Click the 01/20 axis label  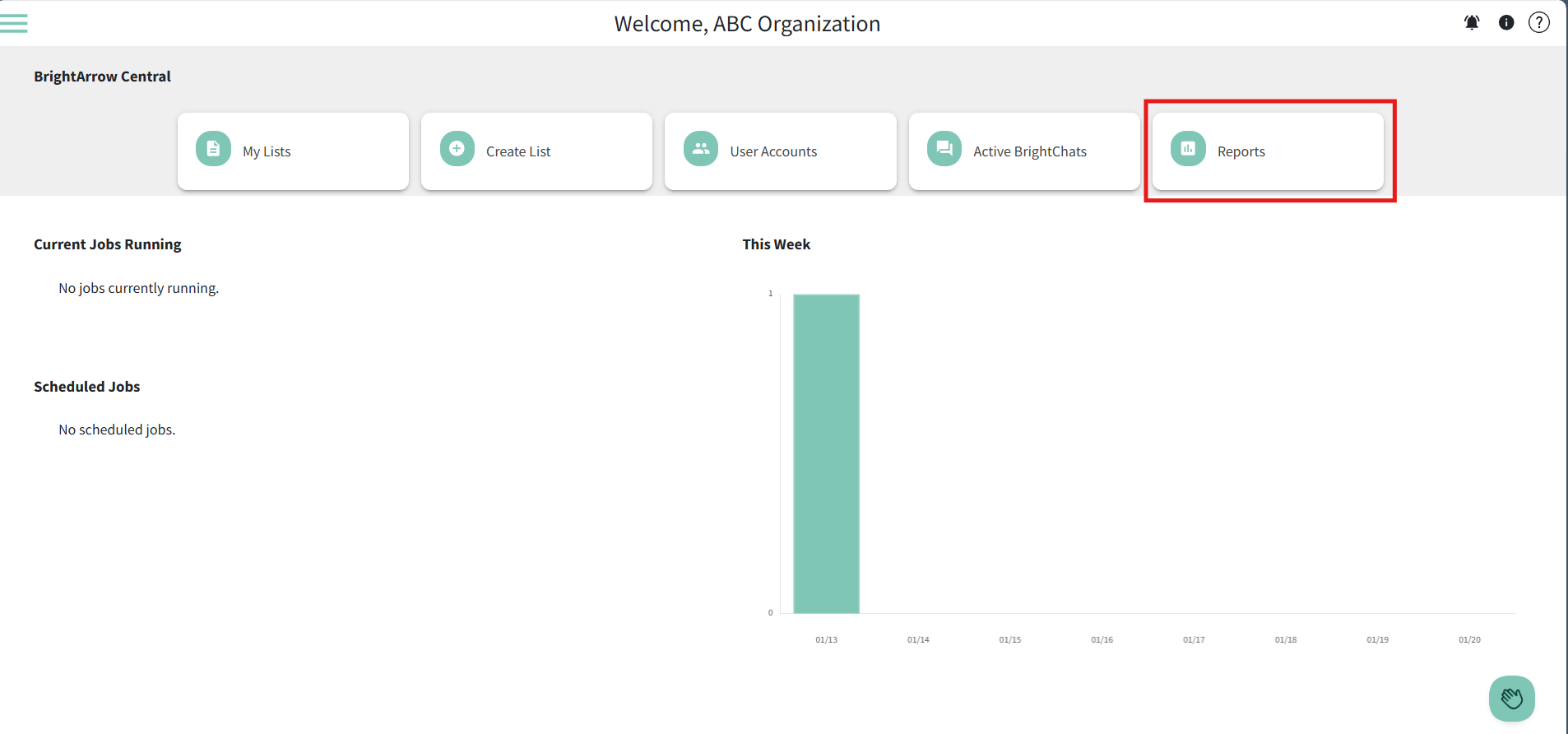point(1469,639)
